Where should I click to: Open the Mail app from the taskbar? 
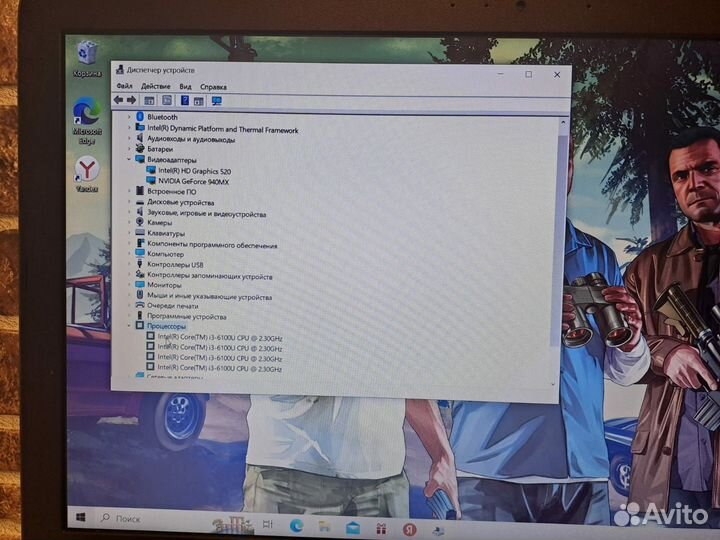353,528
